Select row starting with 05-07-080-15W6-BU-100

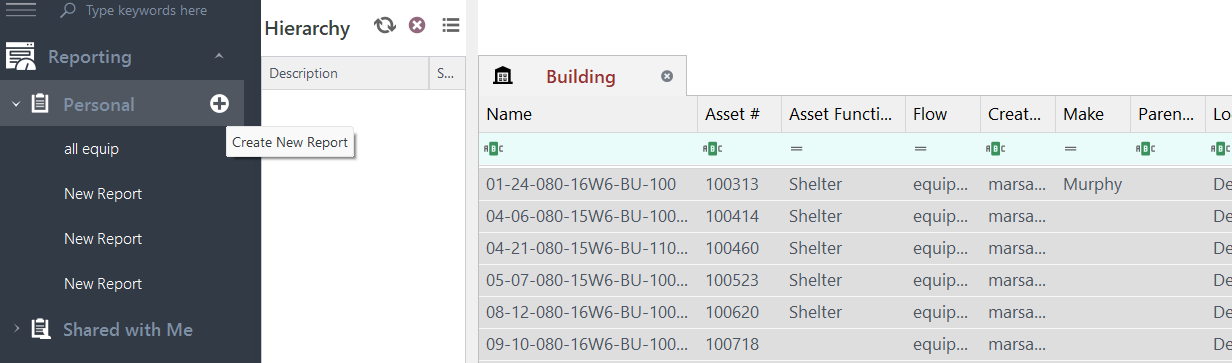click(x=855, y=280)
